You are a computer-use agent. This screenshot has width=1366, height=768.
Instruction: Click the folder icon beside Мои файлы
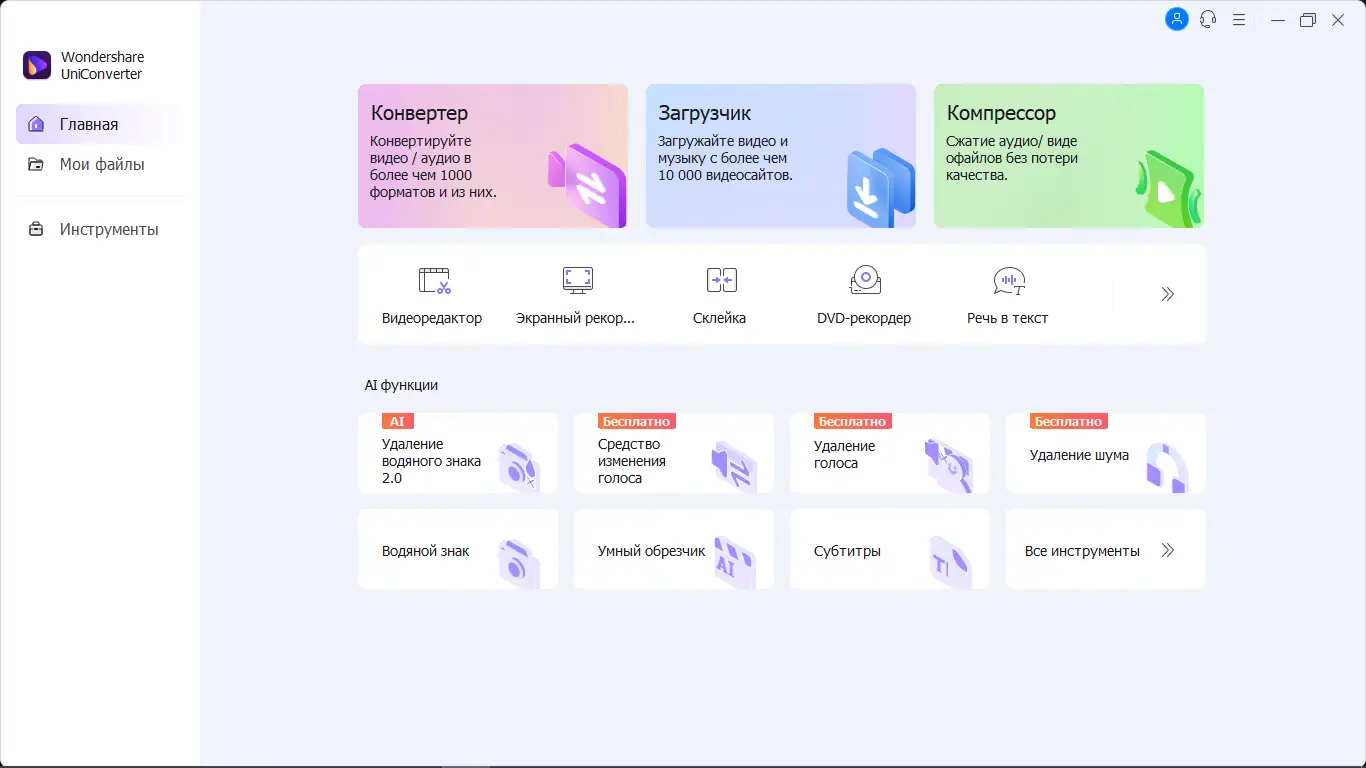[36, 164]
